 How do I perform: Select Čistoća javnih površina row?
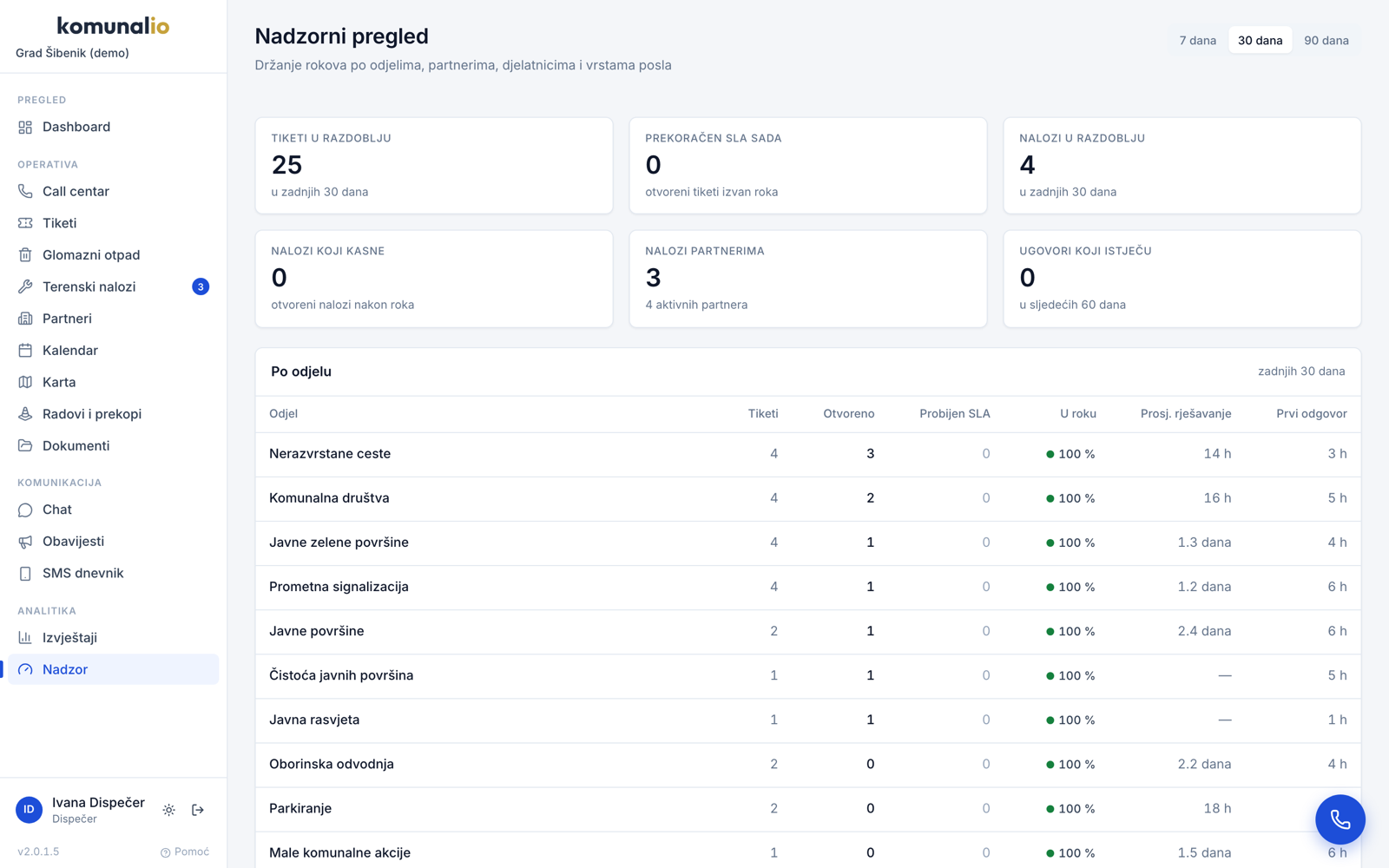808,675
